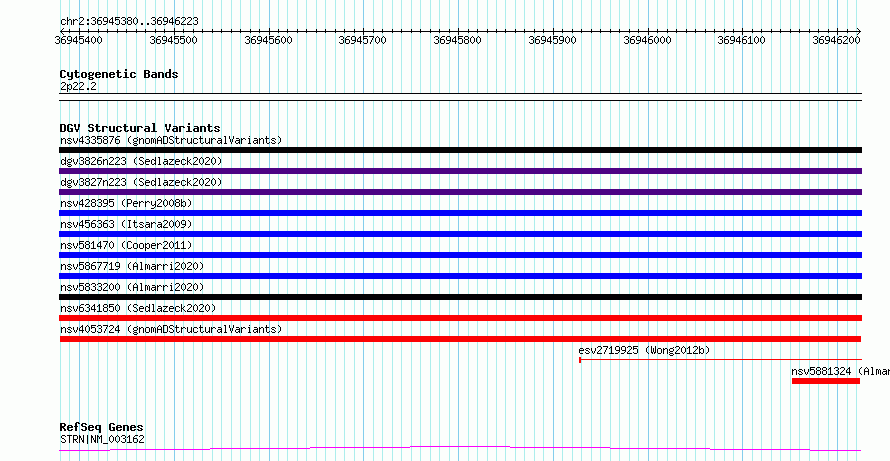Image resolution: width=890 pixels, height=461 pixels.
Task: Select the black nsv5833200 variant bar
Action: (460, 297)
